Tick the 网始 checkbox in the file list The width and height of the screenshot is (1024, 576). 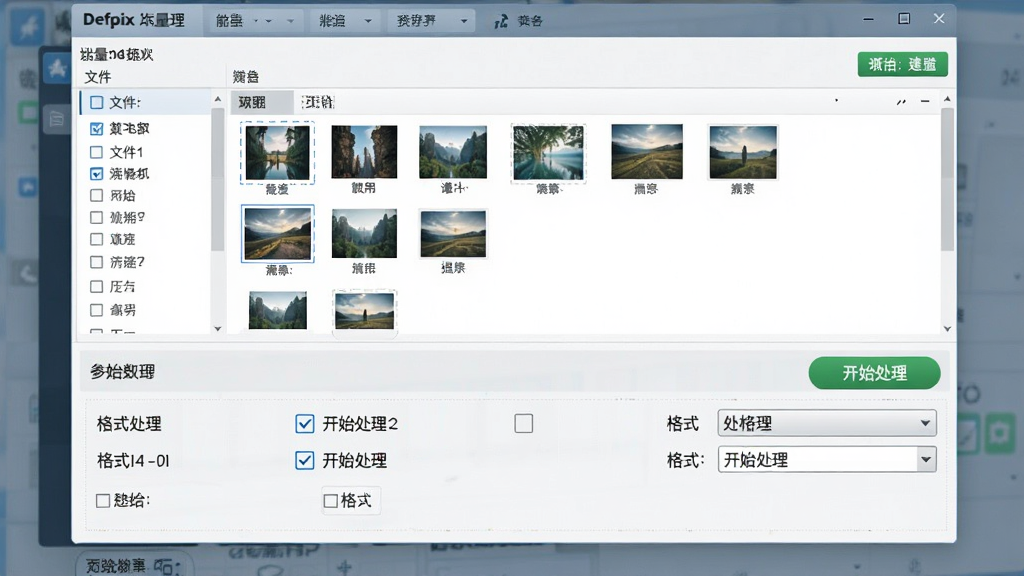pos(97,195)
